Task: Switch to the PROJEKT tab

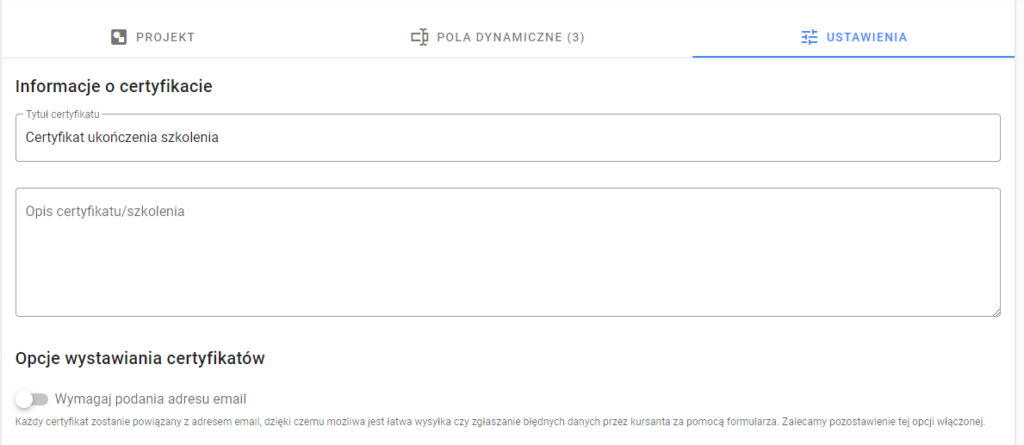Action: pyautogui.click(x=153, y=37)
